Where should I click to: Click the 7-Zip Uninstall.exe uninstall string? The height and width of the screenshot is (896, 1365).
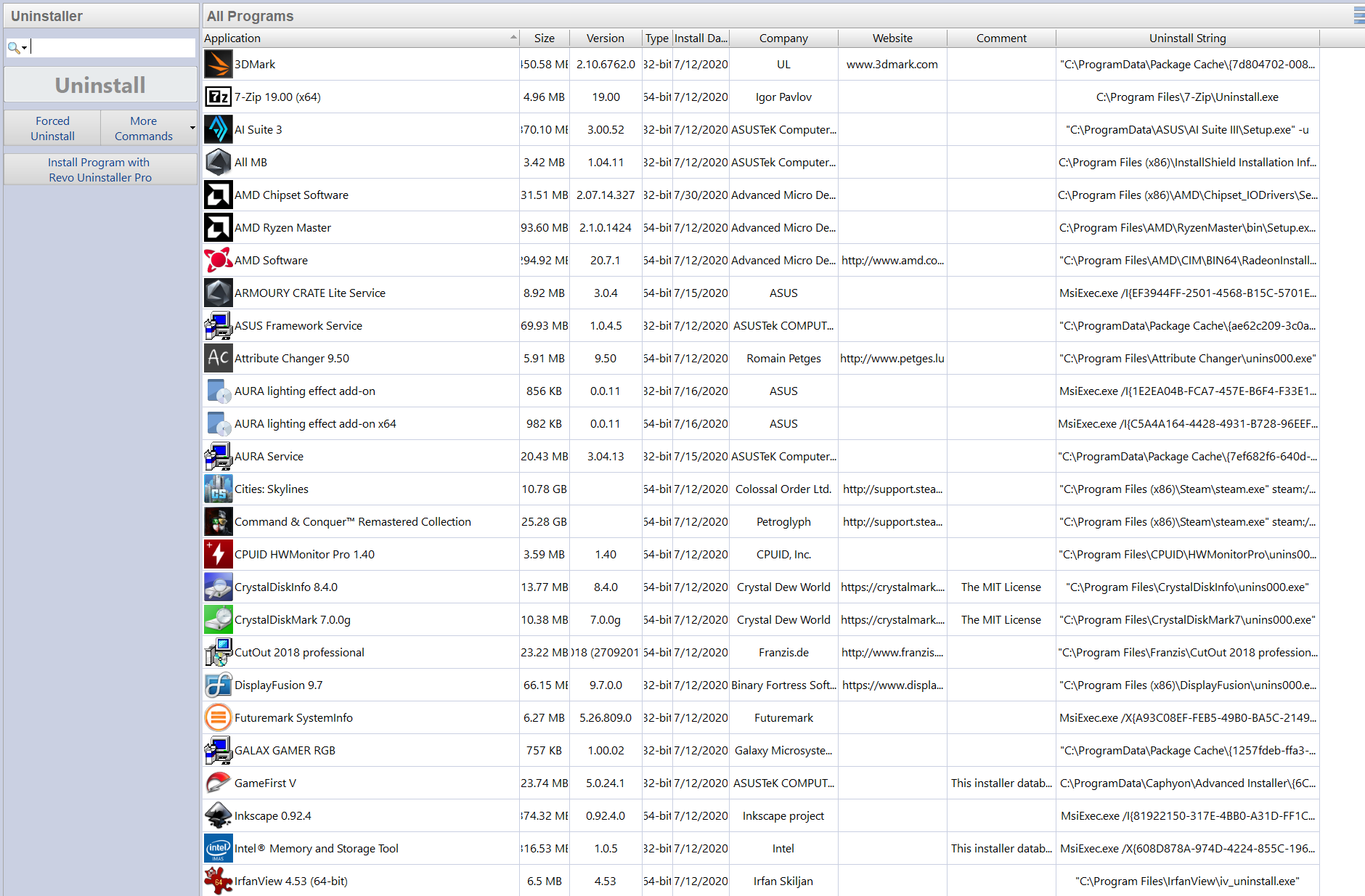[1187, 97]
